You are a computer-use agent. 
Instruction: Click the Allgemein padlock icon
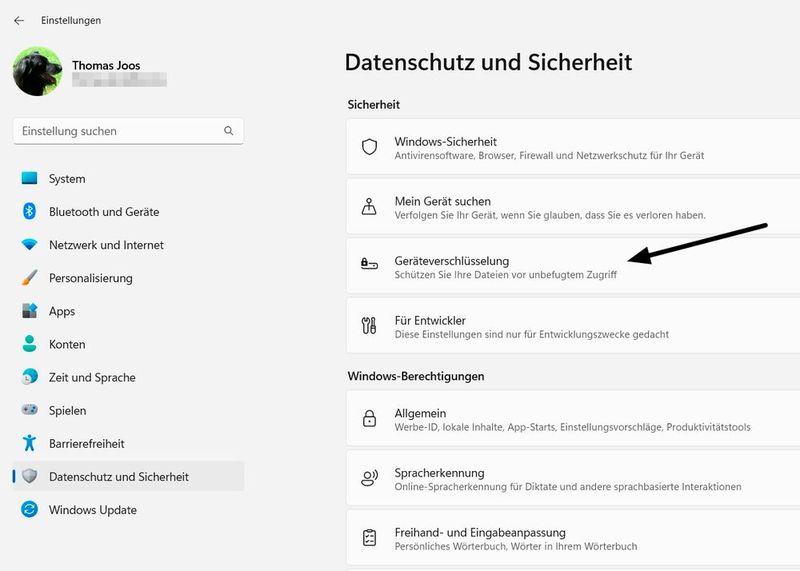click(369, 418)
